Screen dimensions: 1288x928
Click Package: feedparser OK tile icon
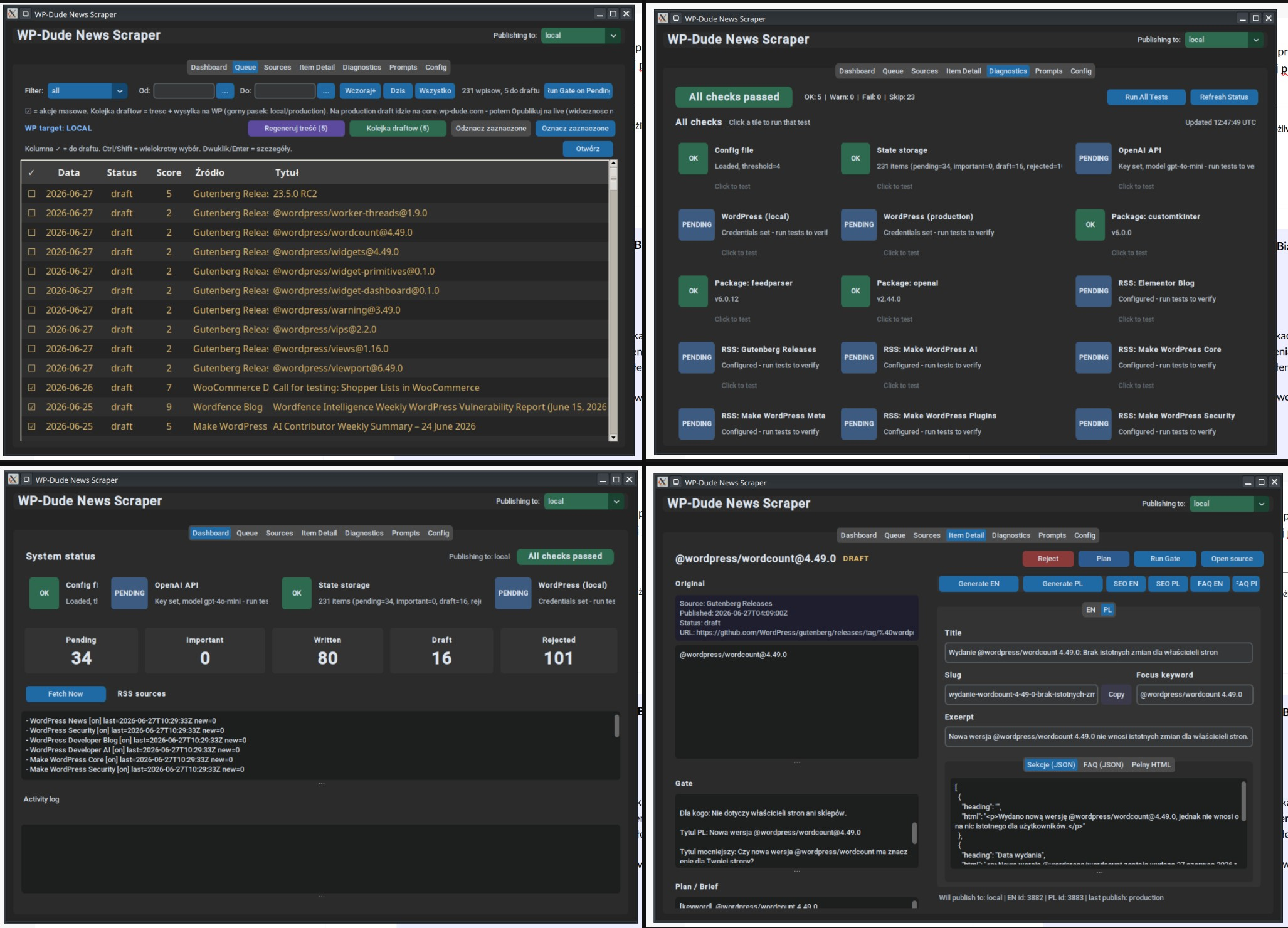[693, 291]
